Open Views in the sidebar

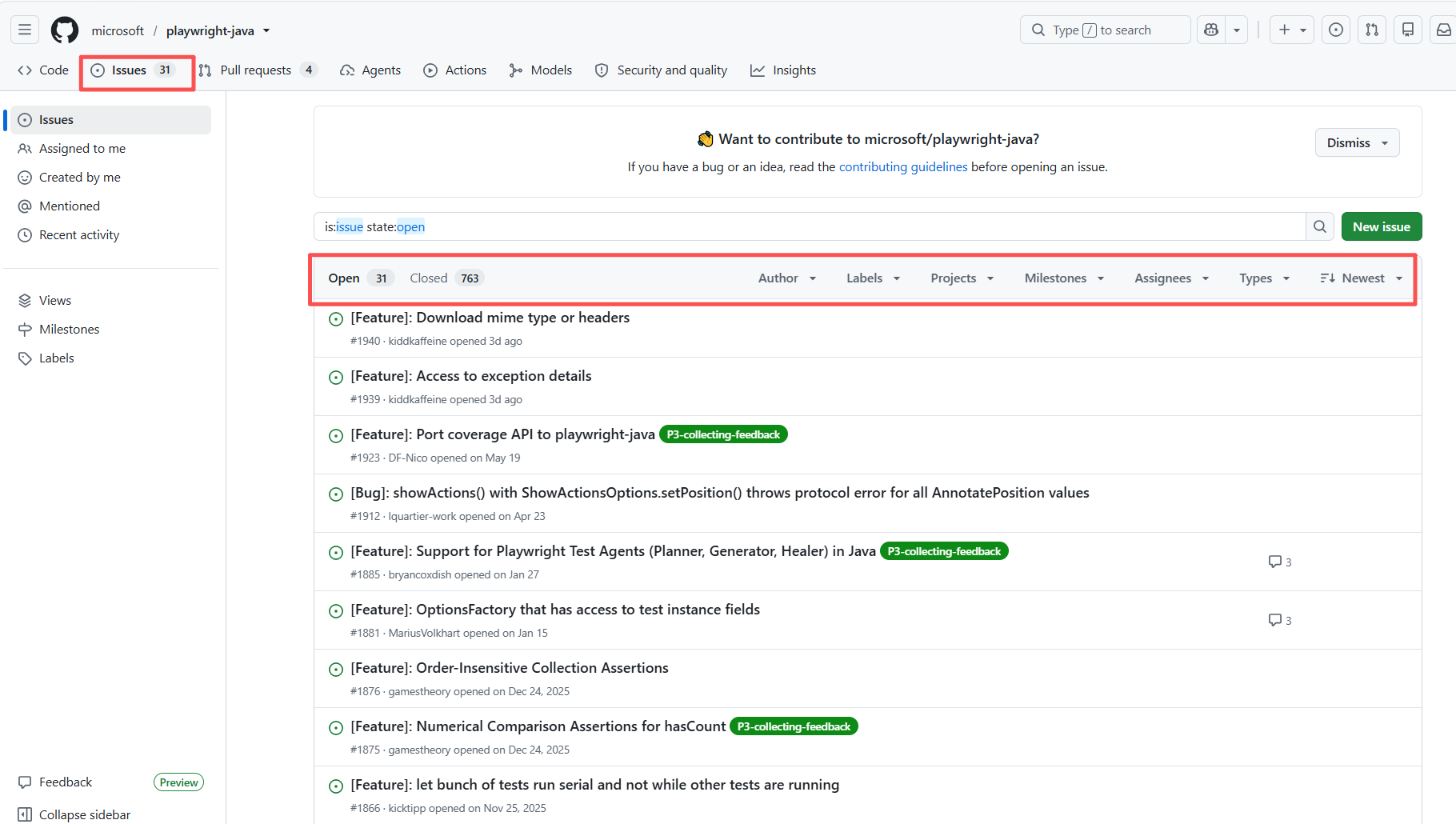pos(110,301)
